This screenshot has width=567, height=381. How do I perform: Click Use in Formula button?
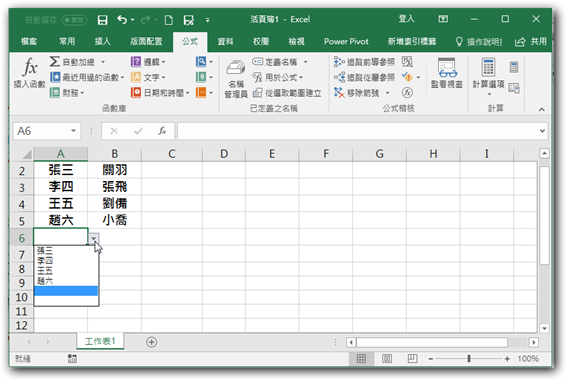(x=278, y=77)
